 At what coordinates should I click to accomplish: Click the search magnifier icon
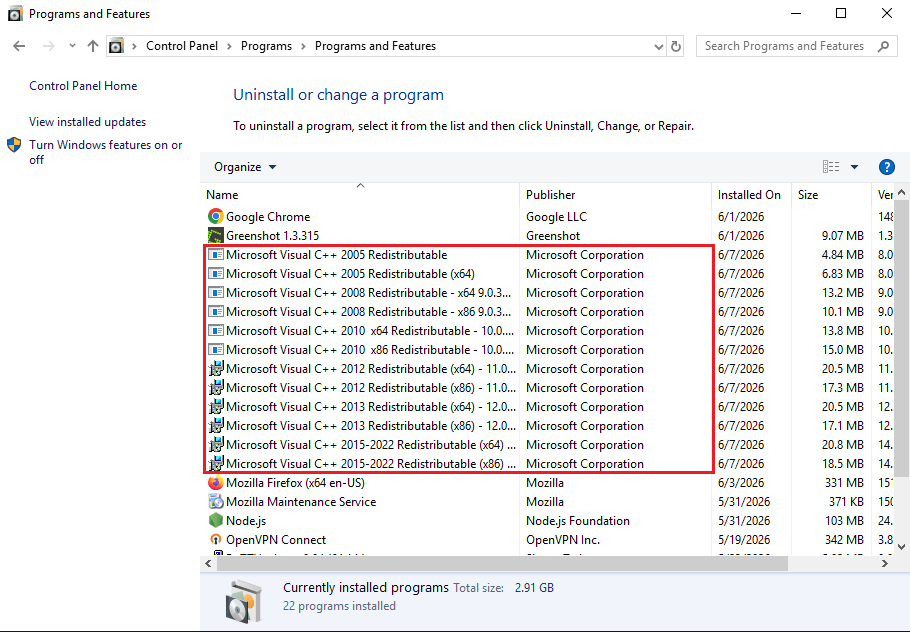coord(883,46)
